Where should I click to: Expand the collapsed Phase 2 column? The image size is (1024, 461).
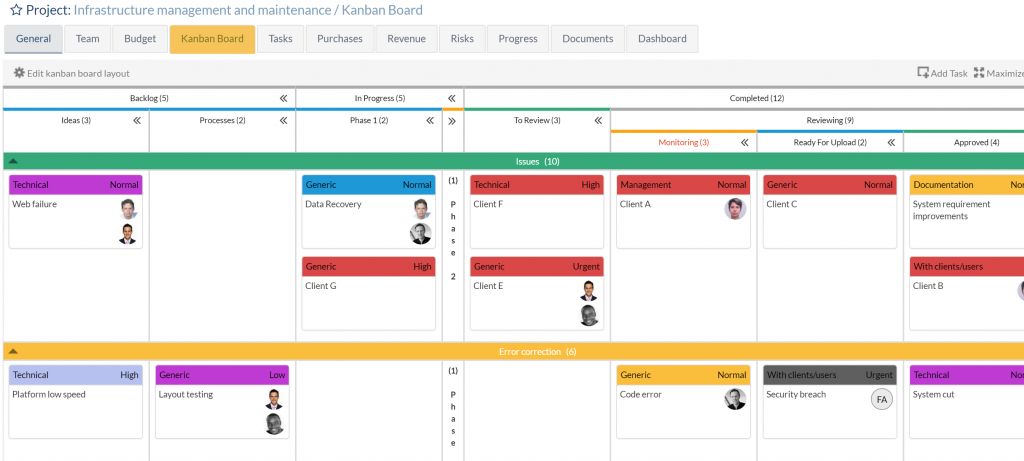tap(452, 120)
